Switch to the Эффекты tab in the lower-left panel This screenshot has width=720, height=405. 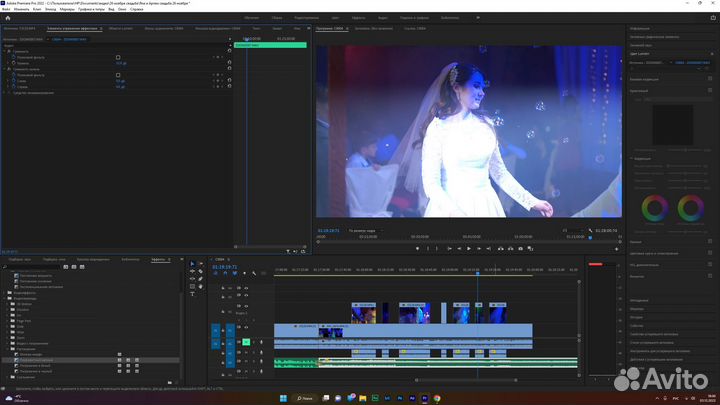tap(157, 259)
